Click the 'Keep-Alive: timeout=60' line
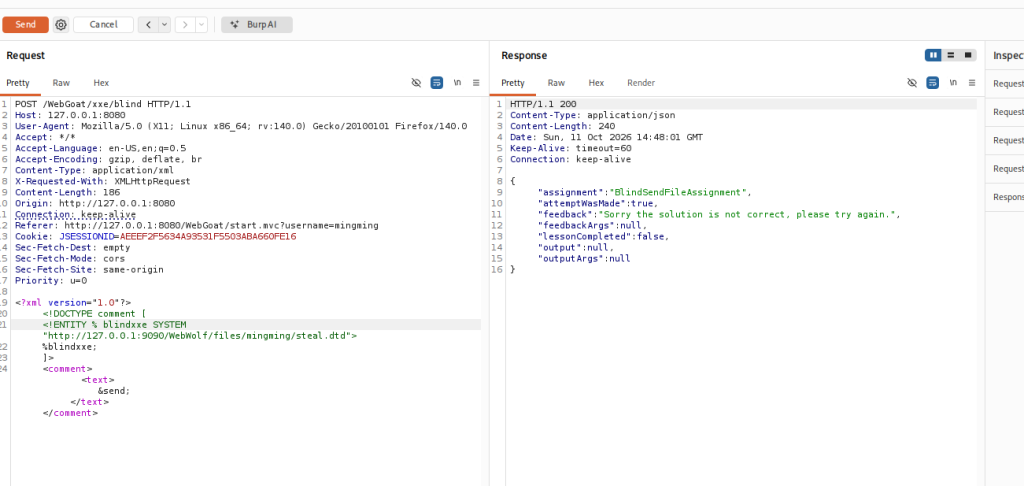Screen dimensions: 1024x486 pos(571,148)
